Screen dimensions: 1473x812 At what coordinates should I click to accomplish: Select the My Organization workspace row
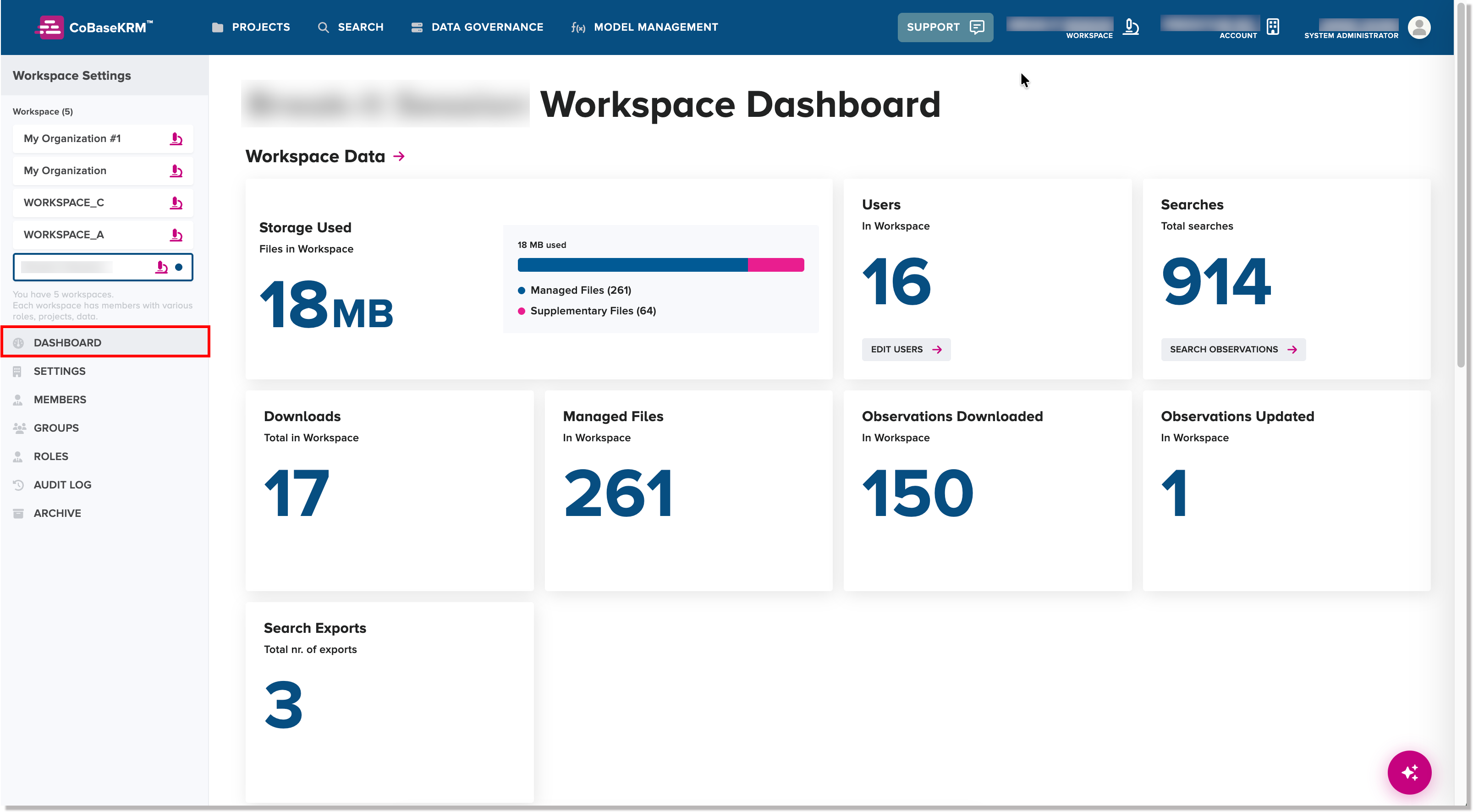click(103, 170)
